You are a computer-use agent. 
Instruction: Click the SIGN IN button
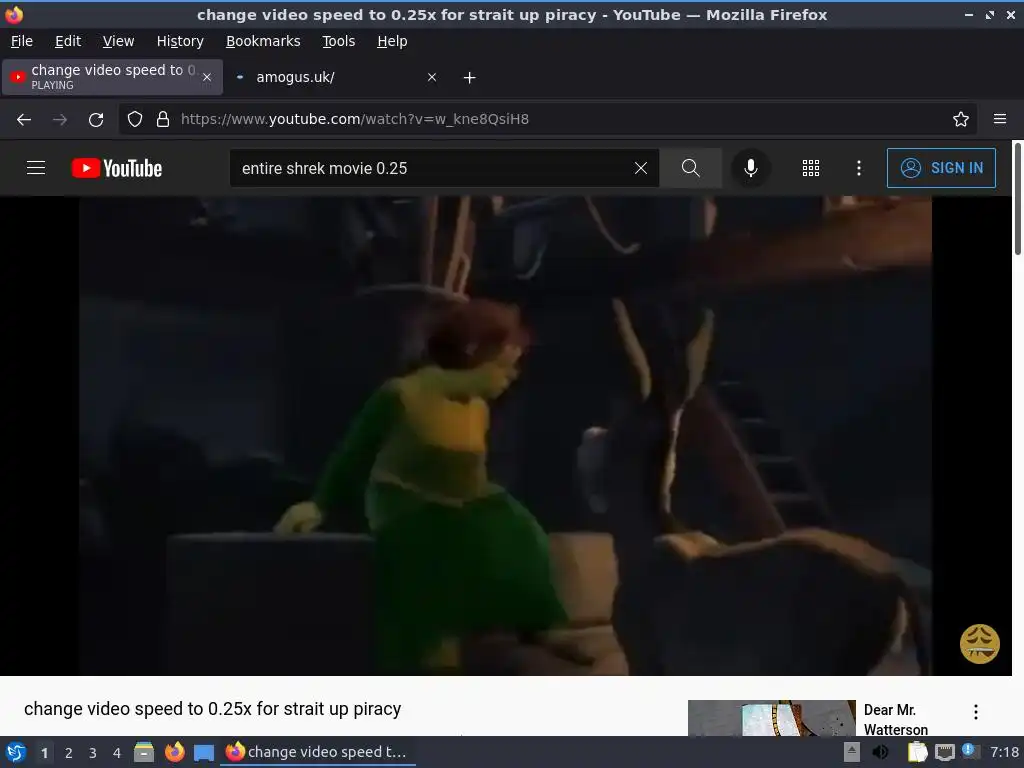[x=941, y=168]
